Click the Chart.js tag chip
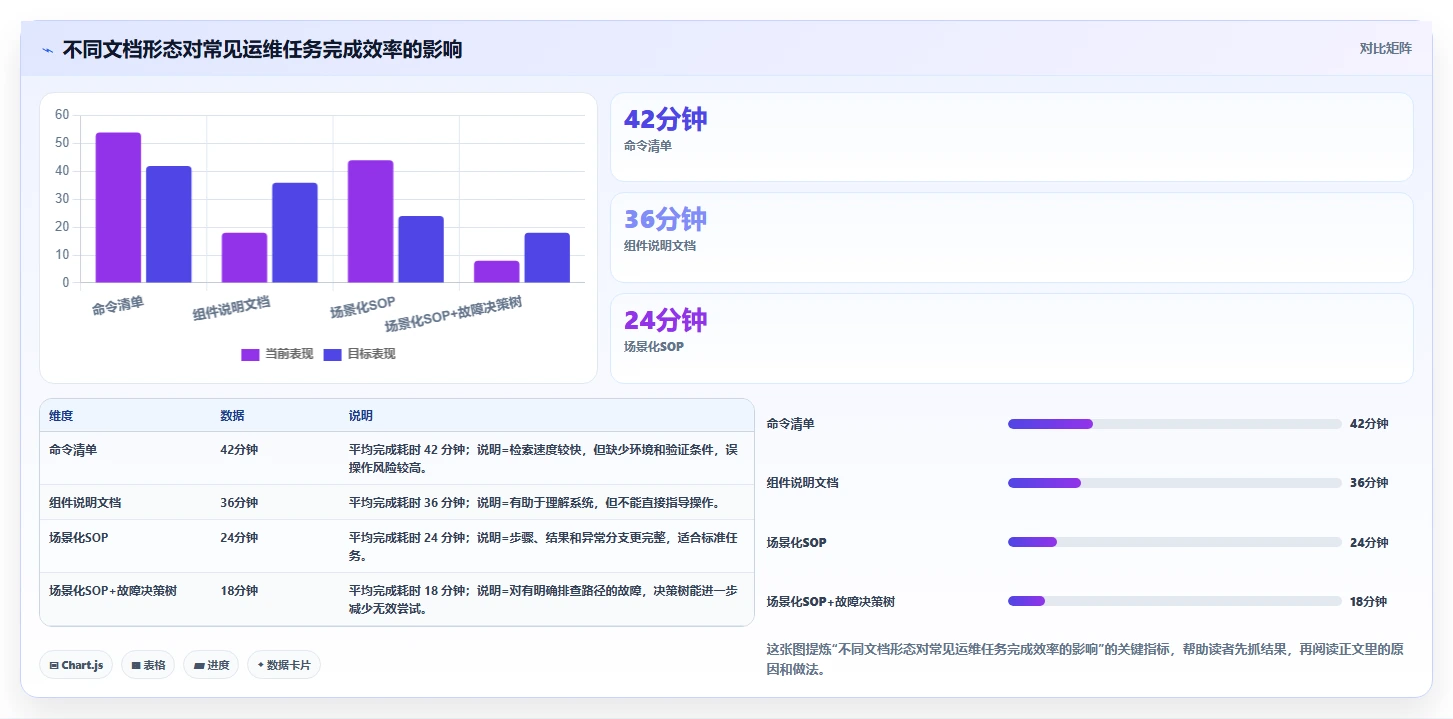Viewport: 1453px width, 719px height. click(76, 665)
